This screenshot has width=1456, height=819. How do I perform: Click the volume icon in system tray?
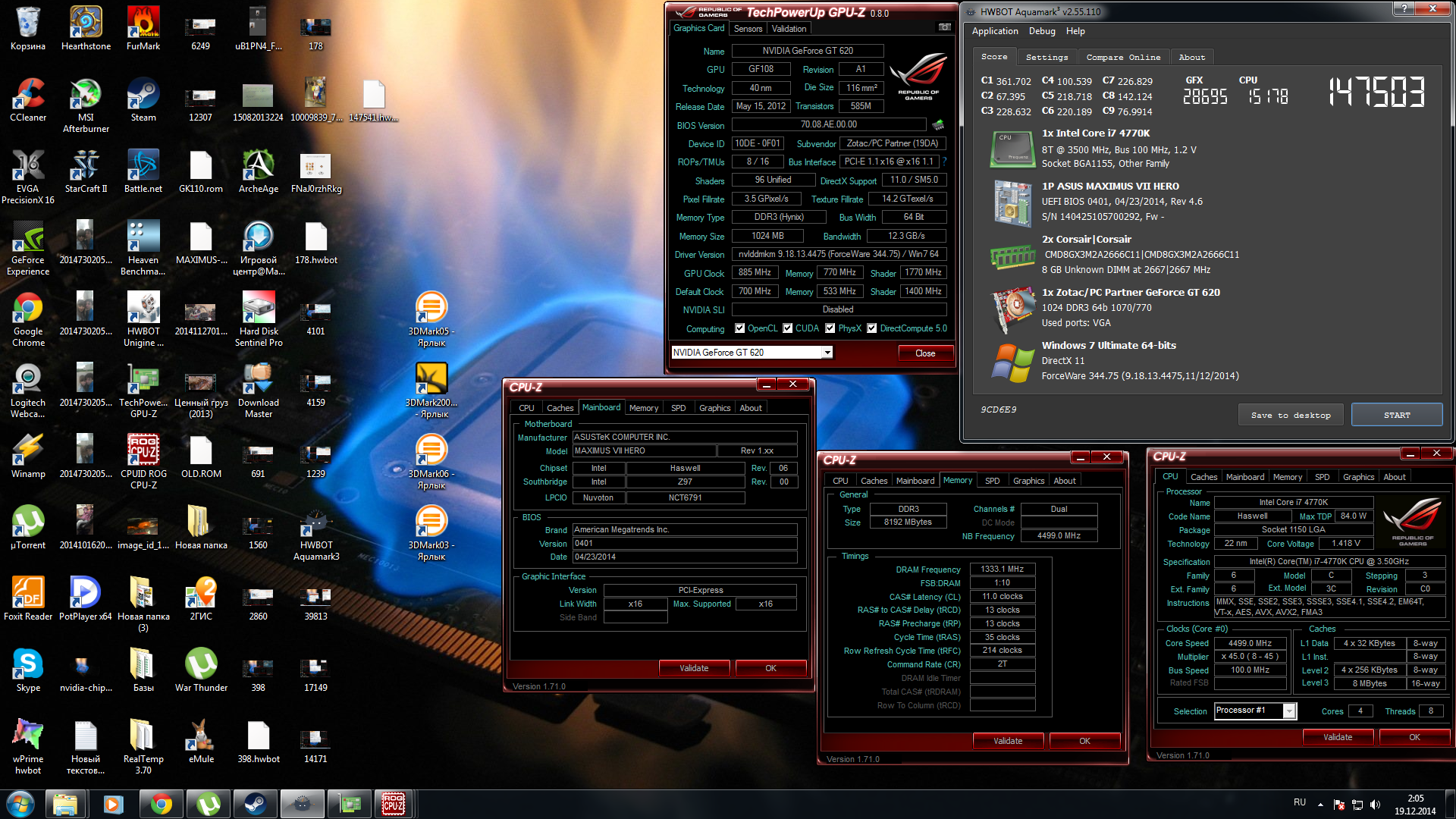coord(1375,805)
